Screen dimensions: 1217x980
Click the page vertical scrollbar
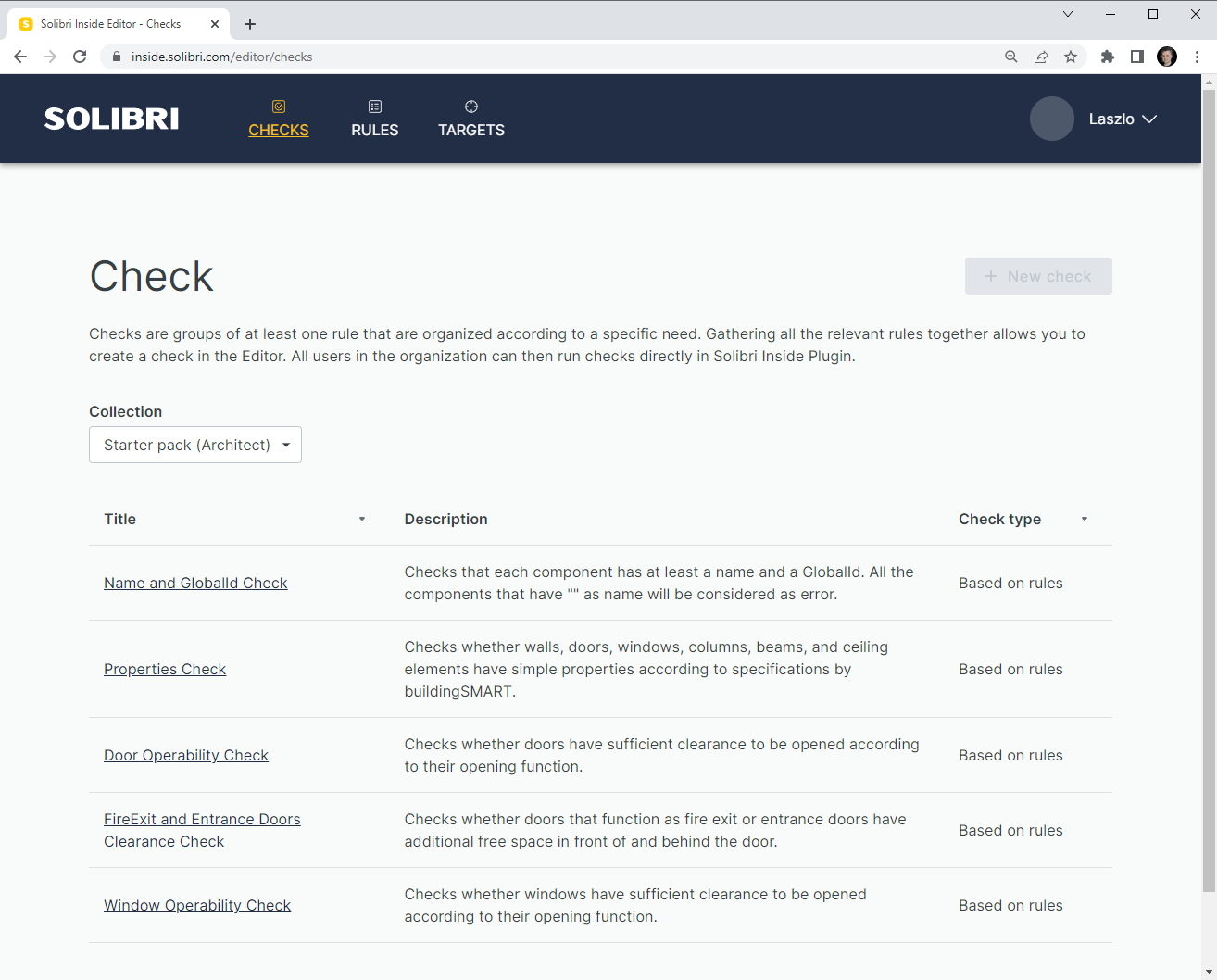coord(1209,490)
